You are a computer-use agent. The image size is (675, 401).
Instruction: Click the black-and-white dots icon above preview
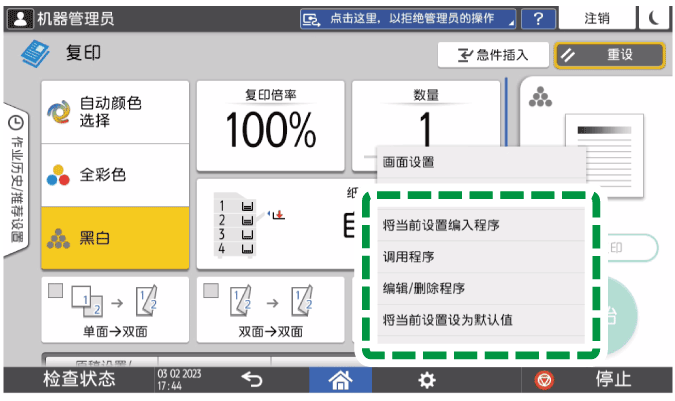click(540, 96)
